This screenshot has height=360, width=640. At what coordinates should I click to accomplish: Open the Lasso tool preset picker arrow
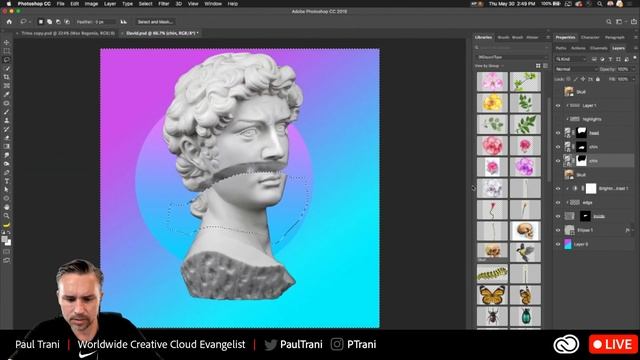(x=29, y=22)
